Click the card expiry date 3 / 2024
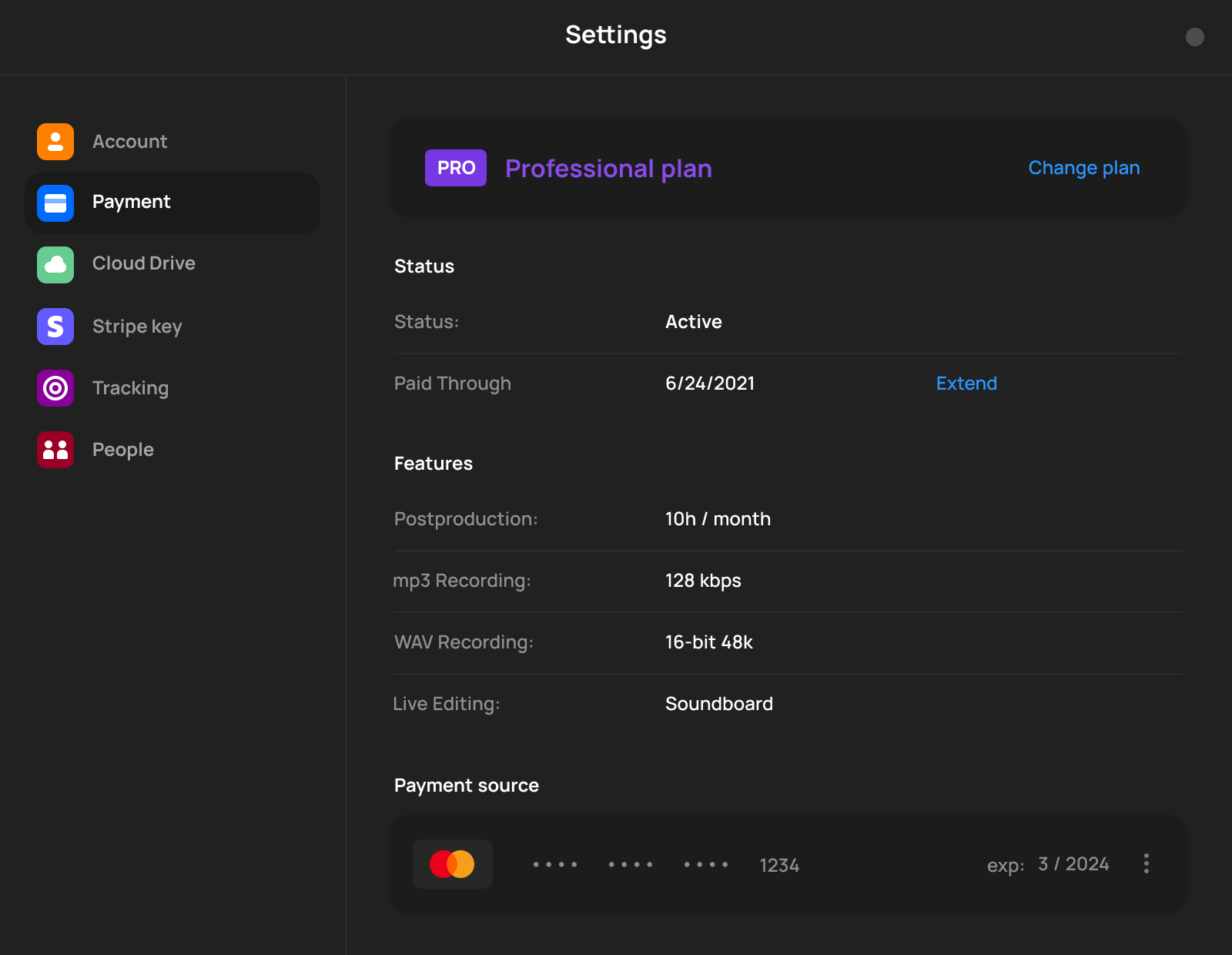 (x=1073, y=864)
